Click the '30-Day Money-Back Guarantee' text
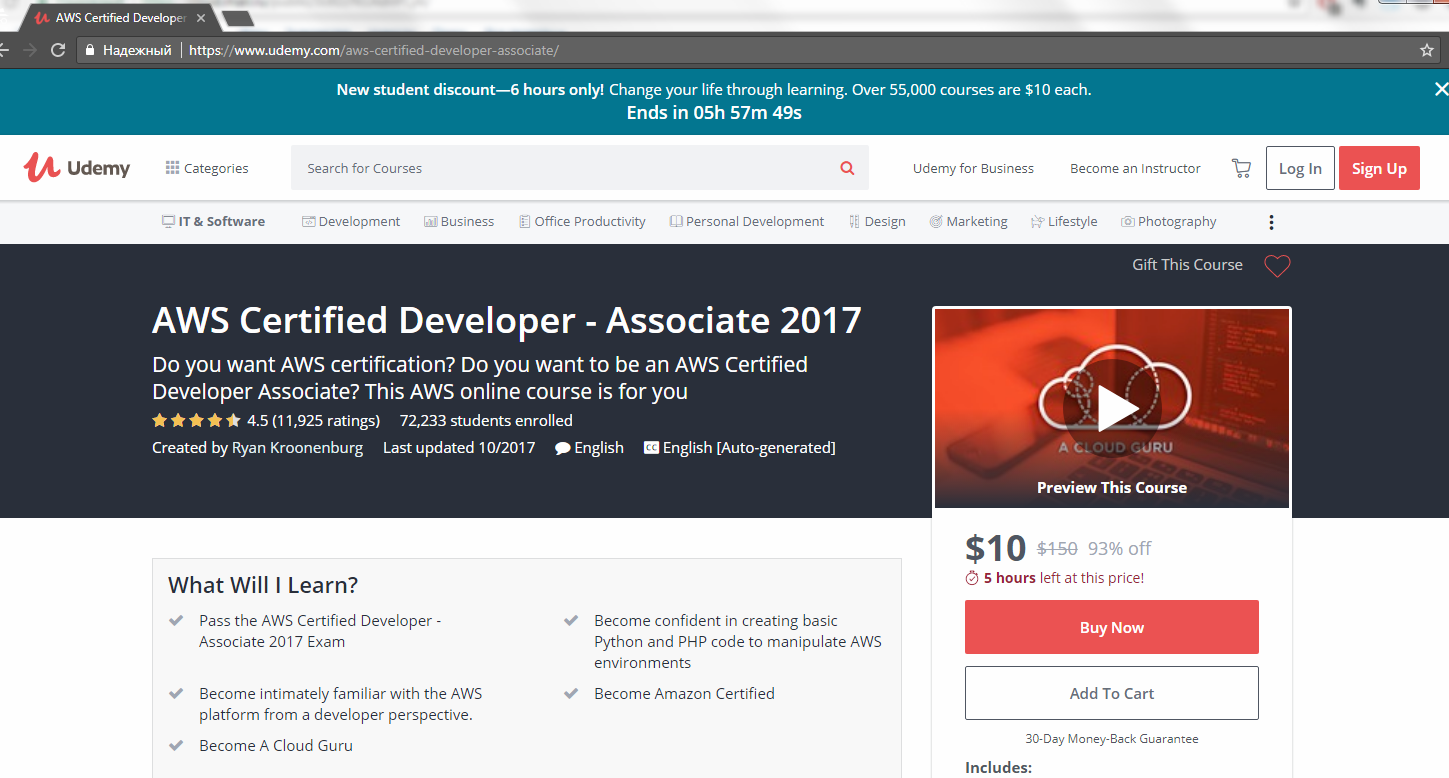Image resolution: width=1449 pixels, height=778 pixels. tap(1112, 739)
